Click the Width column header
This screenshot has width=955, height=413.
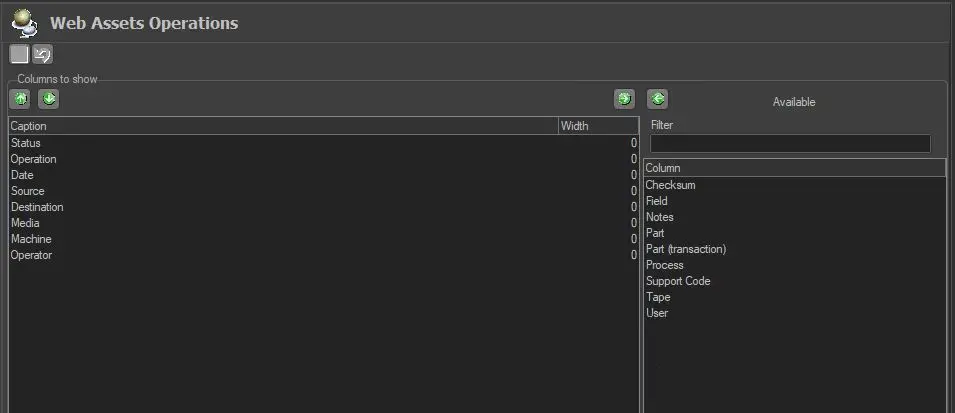[x=597, y=126]
